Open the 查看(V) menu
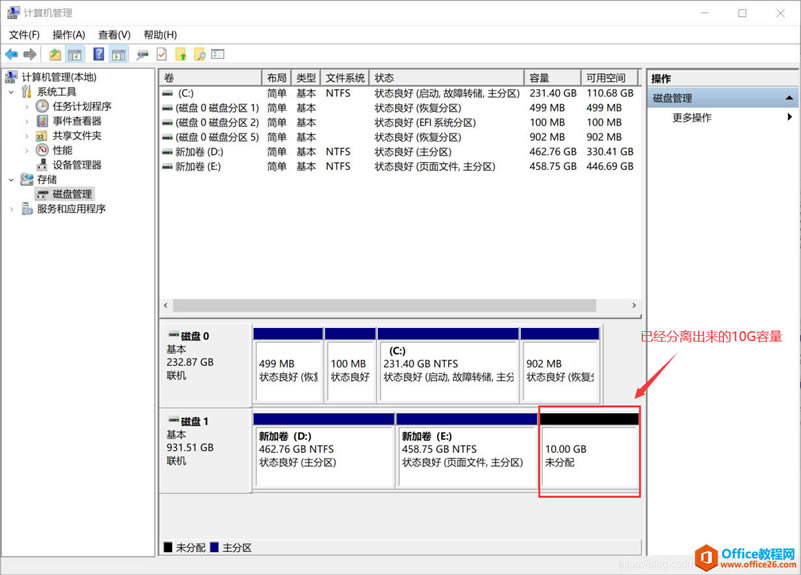 click(114, 35)
